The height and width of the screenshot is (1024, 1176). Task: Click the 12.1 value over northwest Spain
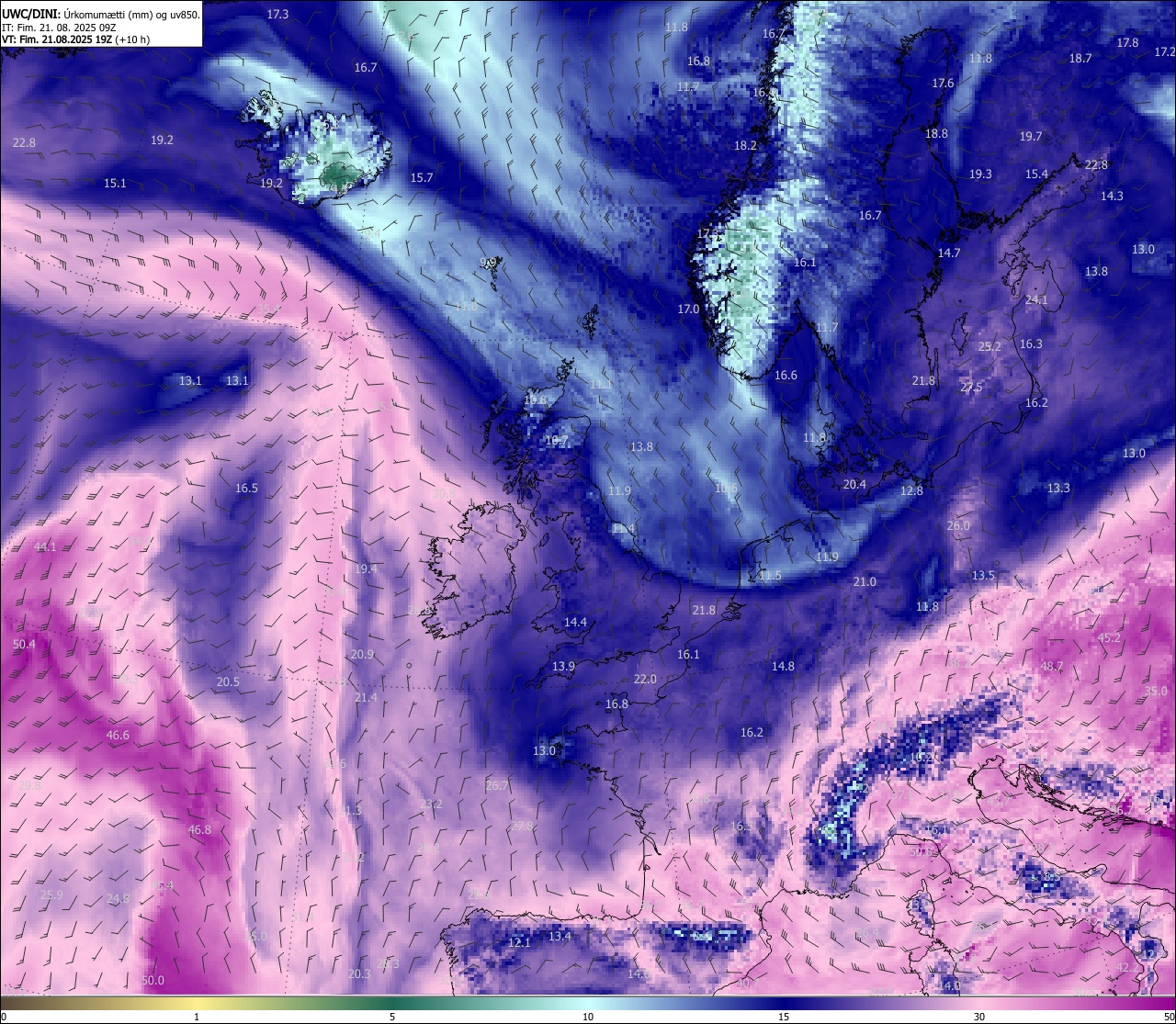coord(519,943)
